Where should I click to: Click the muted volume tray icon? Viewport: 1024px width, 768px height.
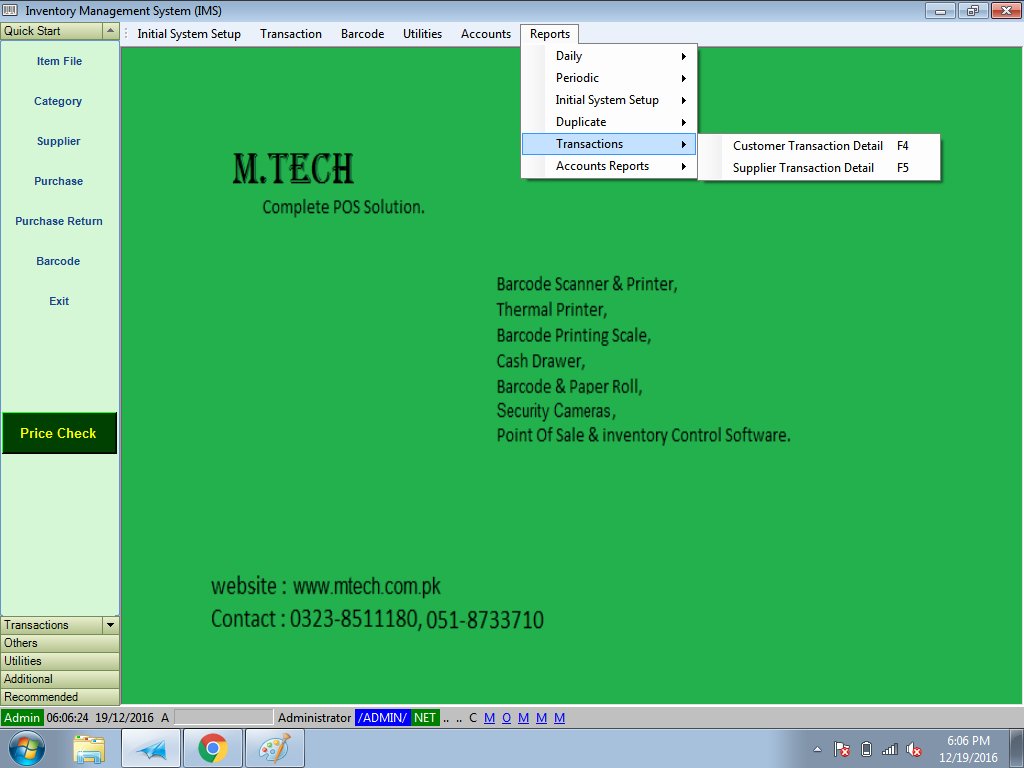[914, 749]
